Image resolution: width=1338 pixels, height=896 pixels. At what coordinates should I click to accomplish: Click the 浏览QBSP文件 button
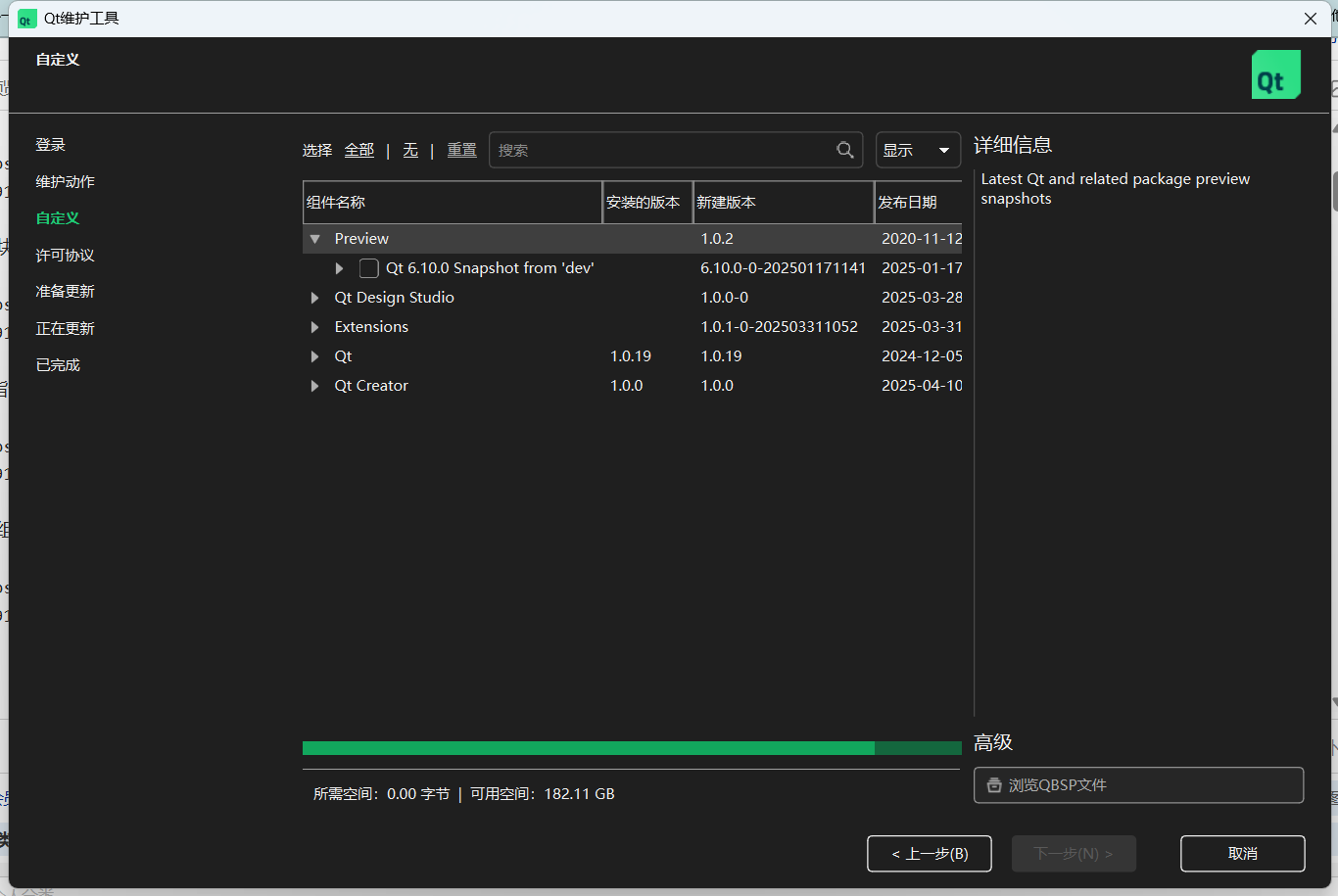[x=1139, y=785]
